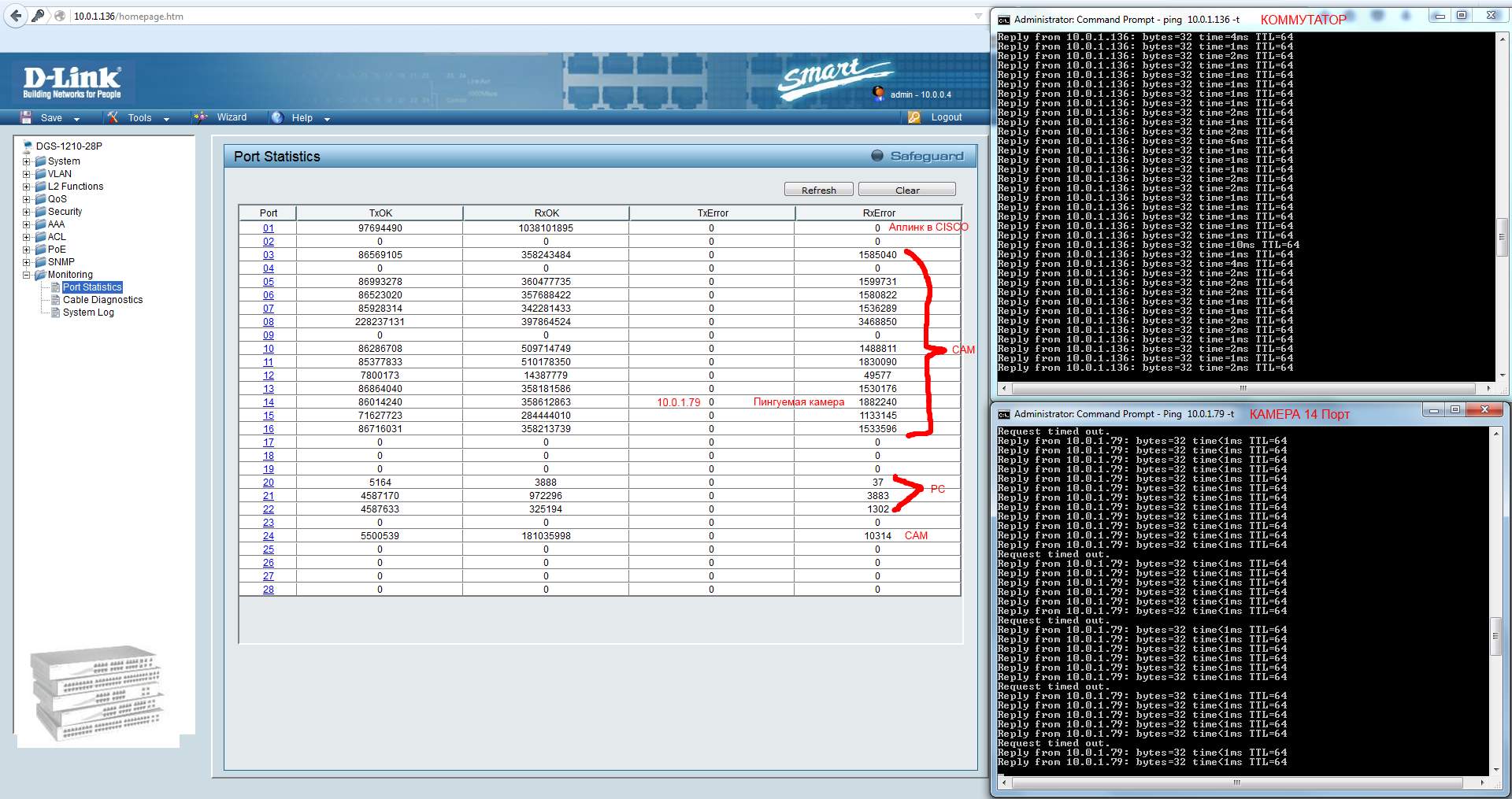Click the RxError column header

click(x=878, y=213)
